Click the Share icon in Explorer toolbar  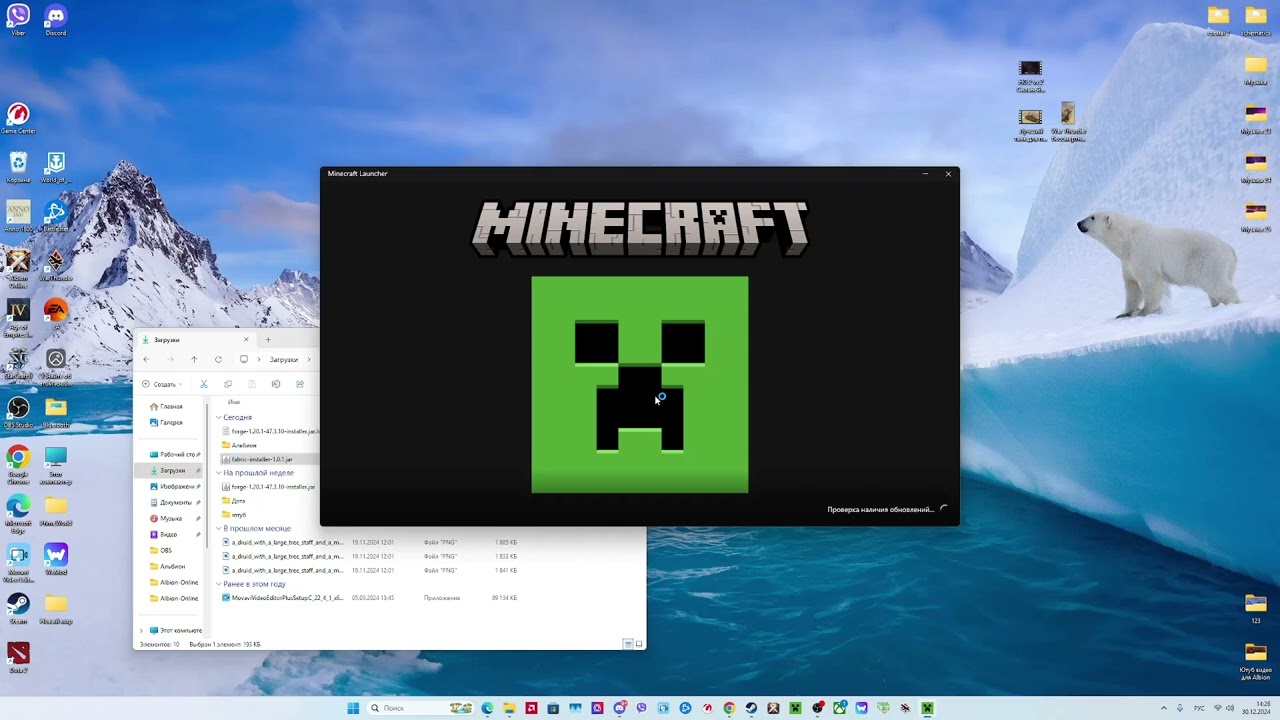coord(300,384)
